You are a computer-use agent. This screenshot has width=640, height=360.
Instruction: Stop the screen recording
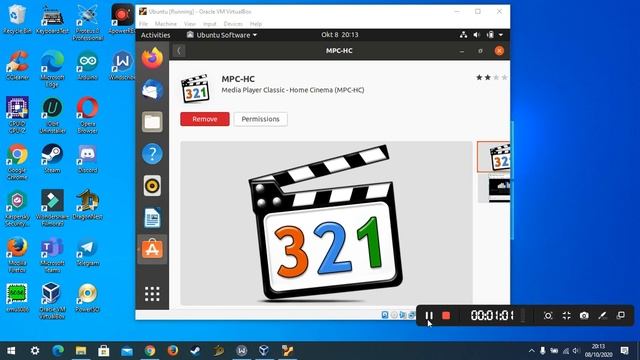pos(446,316)
